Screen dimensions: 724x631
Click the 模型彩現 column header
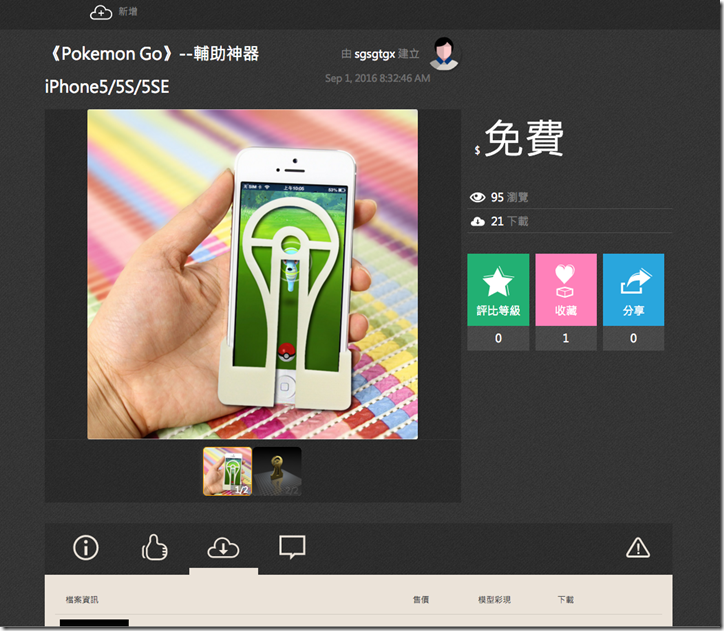pos(494,600)
